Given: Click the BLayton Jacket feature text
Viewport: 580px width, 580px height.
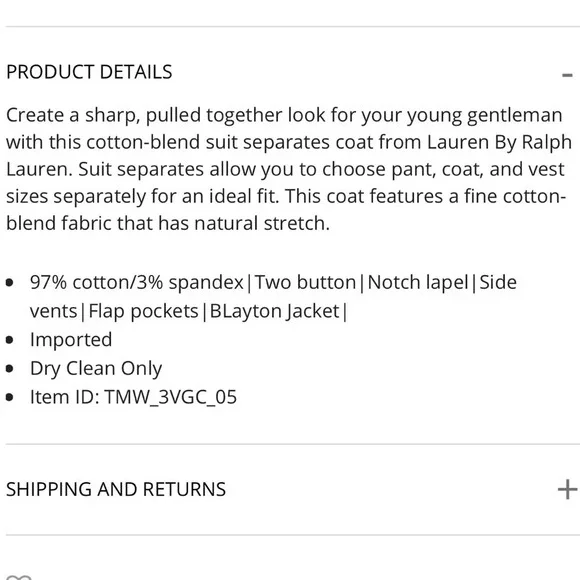Looking at the screenshot, I should pos(274,311).
